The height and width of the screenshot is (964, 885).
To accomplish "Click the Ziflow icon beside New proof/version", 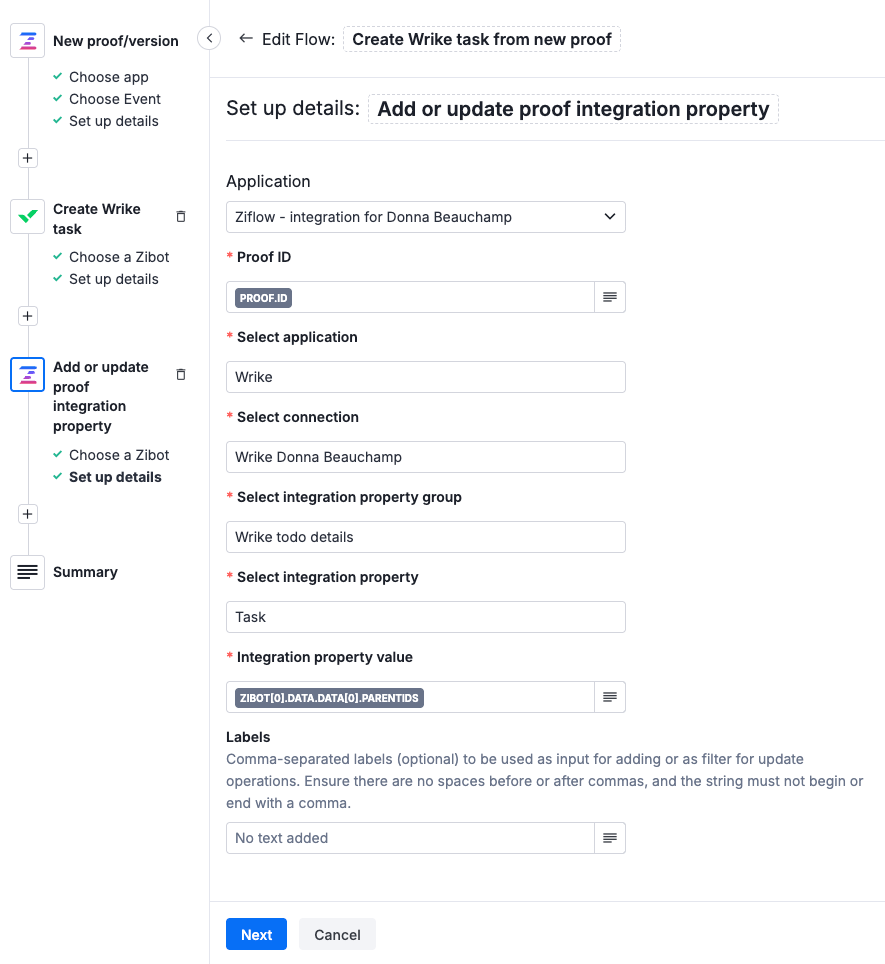I will (x=27, y=40).
